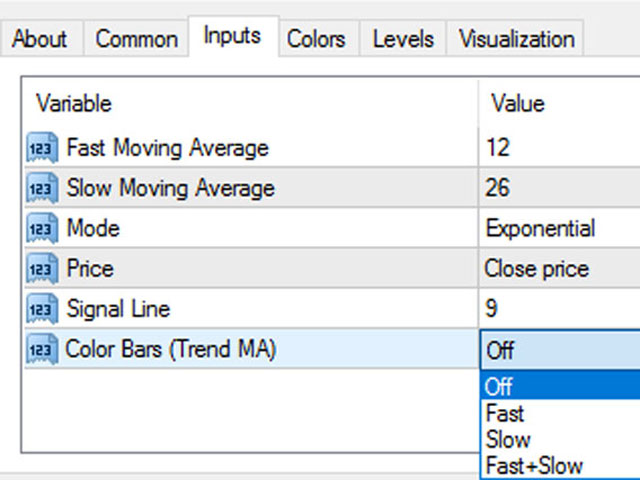
Task: Click the icon beside Signal Line
Action: [x=42, y=310]
